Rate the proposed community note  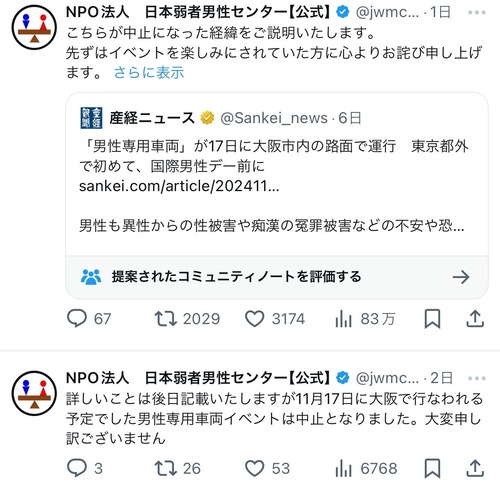point(277,277)
